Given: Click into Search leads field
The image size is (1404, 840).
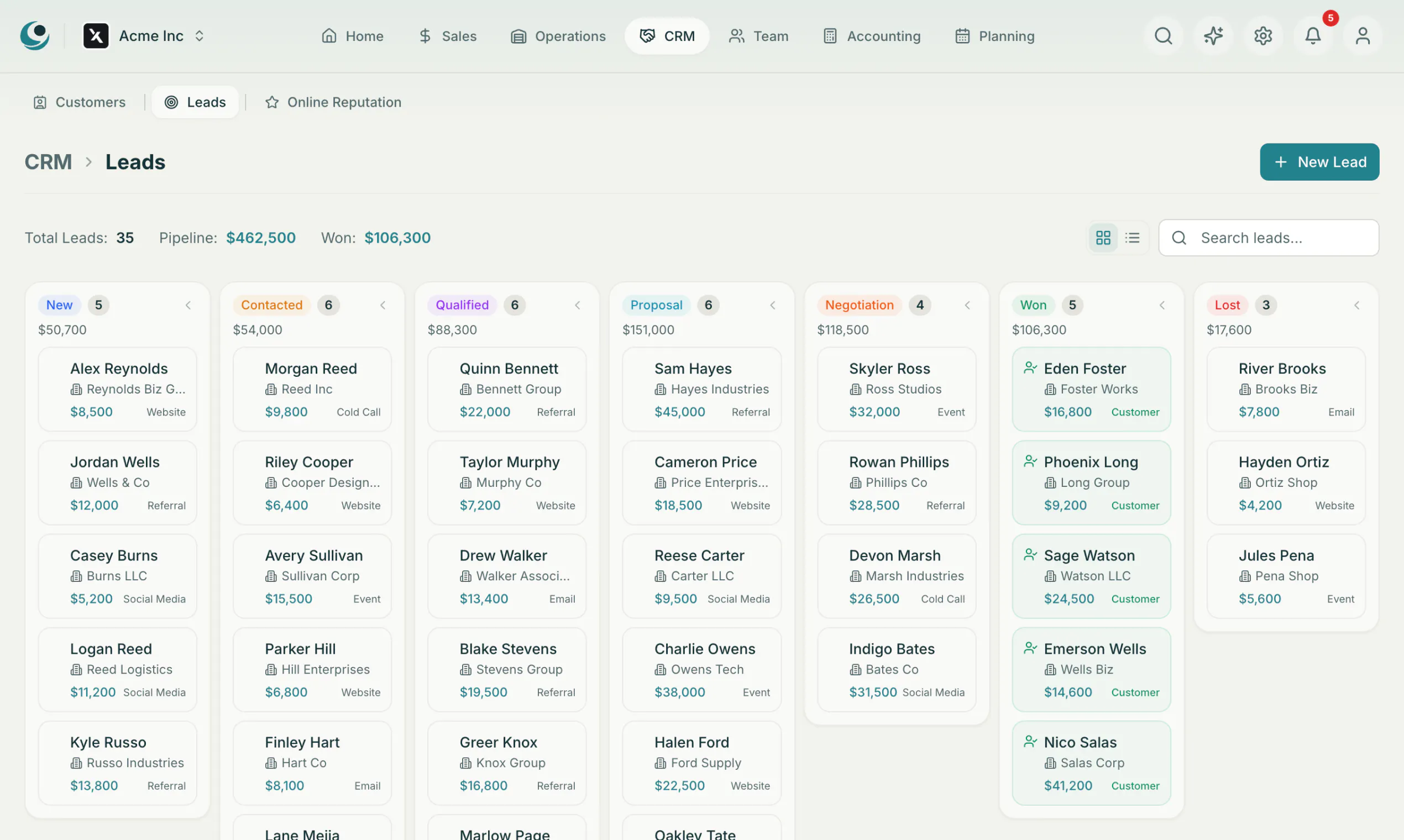Looking at the screenshot, I should pyautogui.click(x=1268, y=238).
